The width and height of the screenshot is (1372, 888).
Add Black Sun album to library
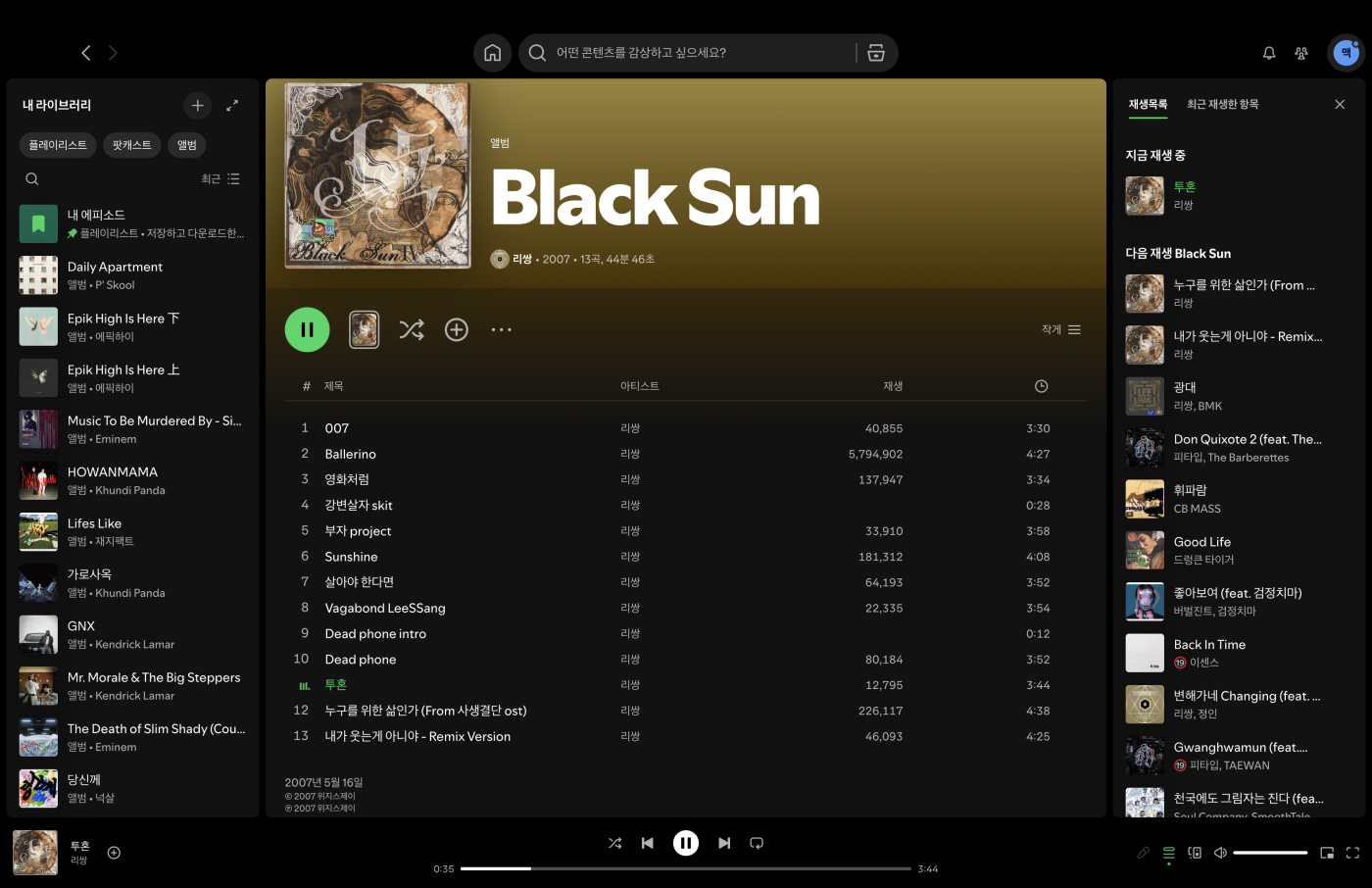coord(456,330)
